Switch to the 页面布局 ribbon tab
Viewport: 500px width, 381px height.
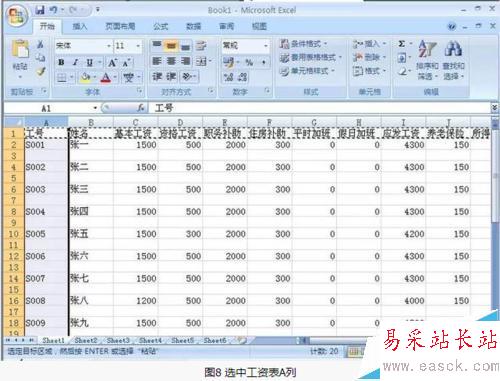[x=120, y=26]
